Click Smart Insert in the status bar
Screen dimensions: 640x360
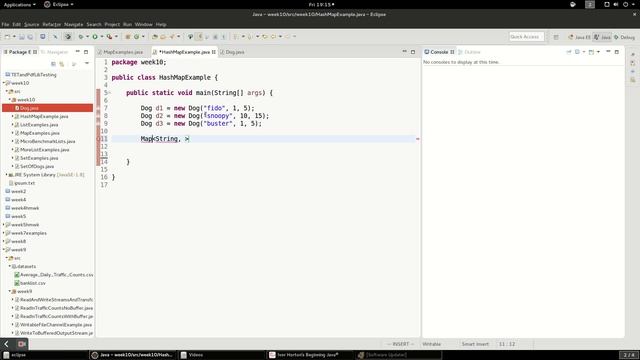(475, 344)
